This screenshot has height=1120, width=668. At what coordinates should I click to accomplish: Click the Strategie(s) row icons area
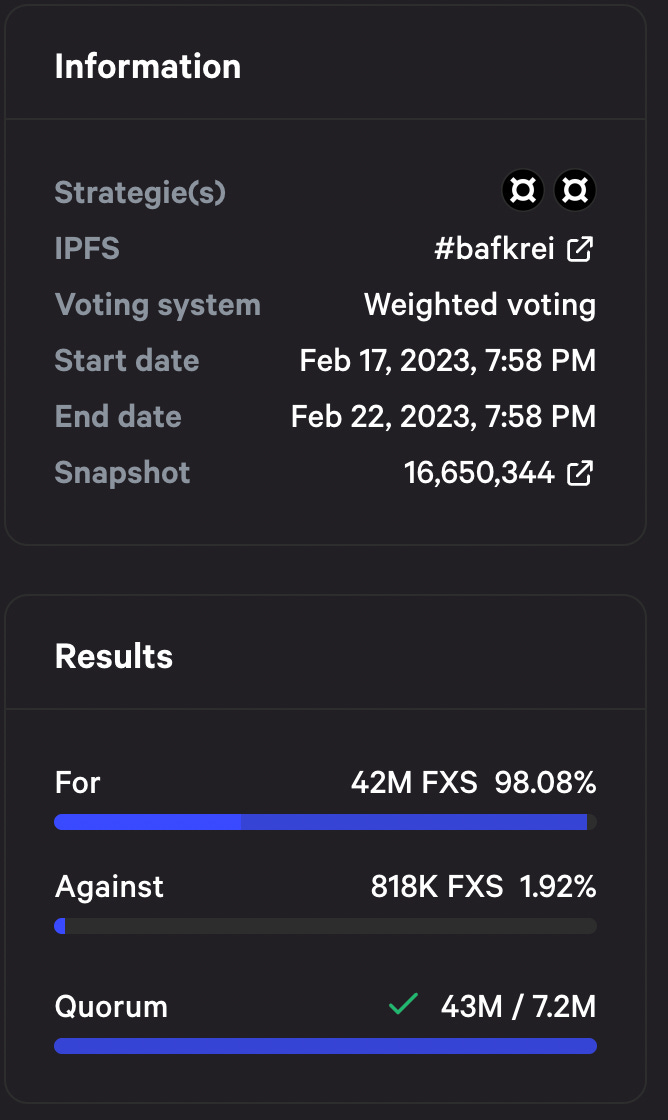coord(548,190)
